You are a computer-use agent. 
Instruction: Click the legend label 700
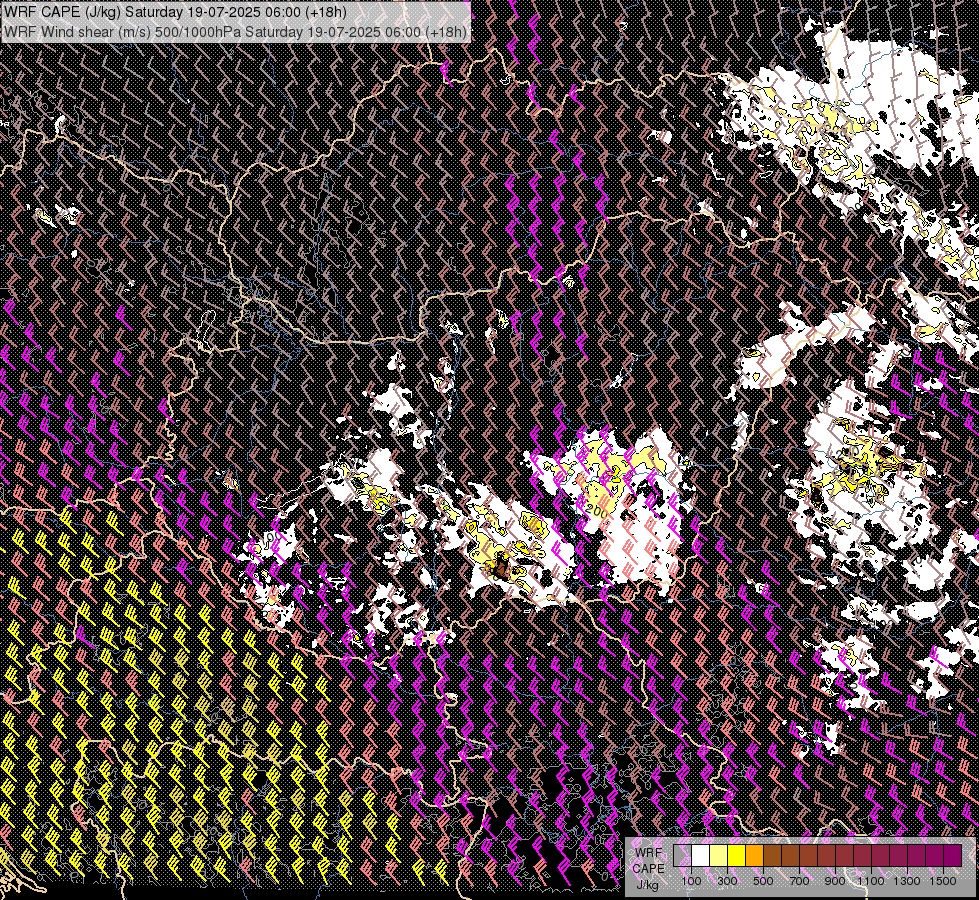(x=799, y=881)
